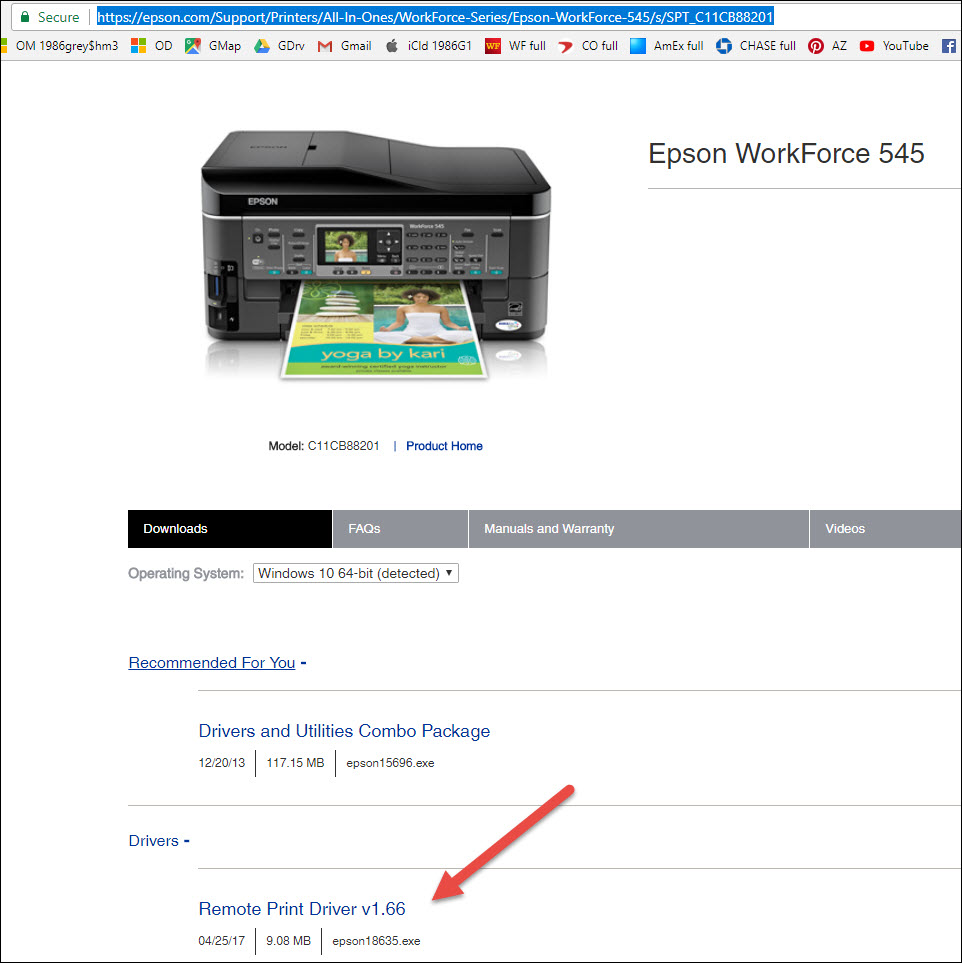Click Model: C11CB88201 text
This screenshot has width=962, height=963.
324,446
